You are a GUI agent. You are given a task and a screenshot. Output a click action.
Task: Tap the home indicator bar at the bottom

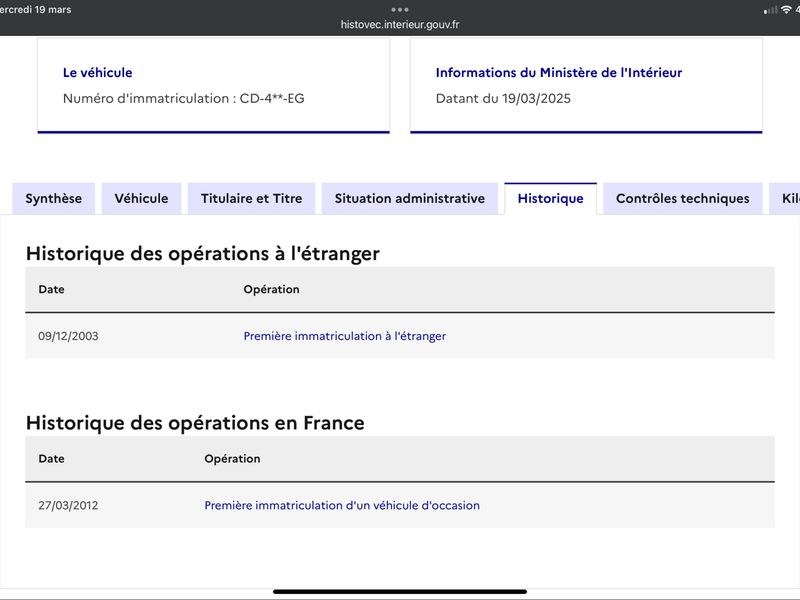pyautogui.click(x=400, y=592)
